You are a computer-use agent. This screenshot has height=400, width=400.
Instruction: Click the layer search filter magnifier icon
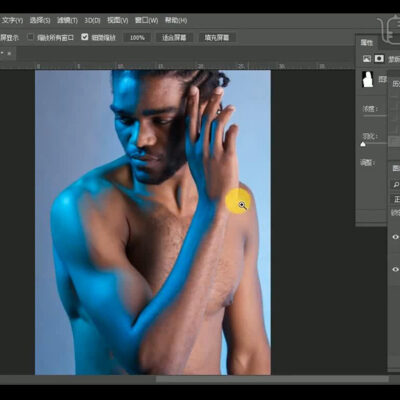point(396,184)
